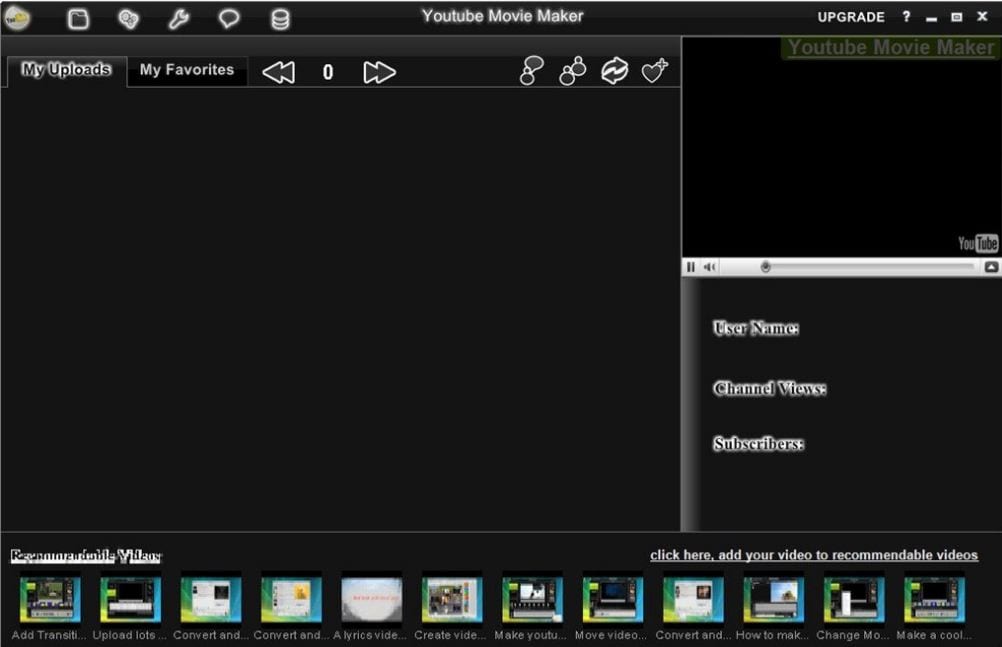Open the 'How to mak...' video thumbnail
1002x647 pixels.
(x=773, y=599)
